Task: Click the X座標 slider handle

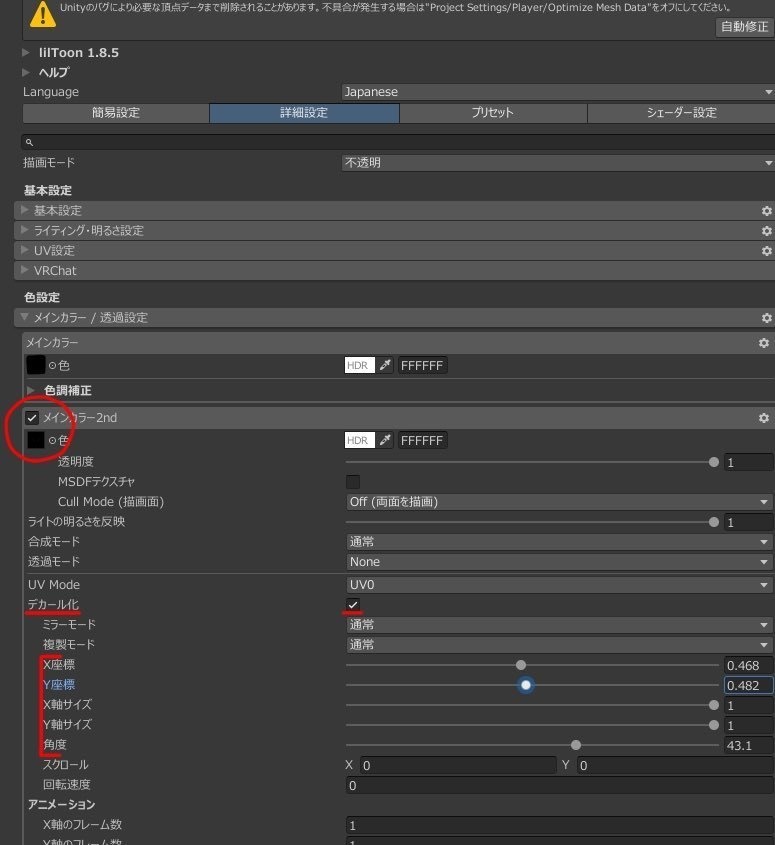Action: (521, 666)
